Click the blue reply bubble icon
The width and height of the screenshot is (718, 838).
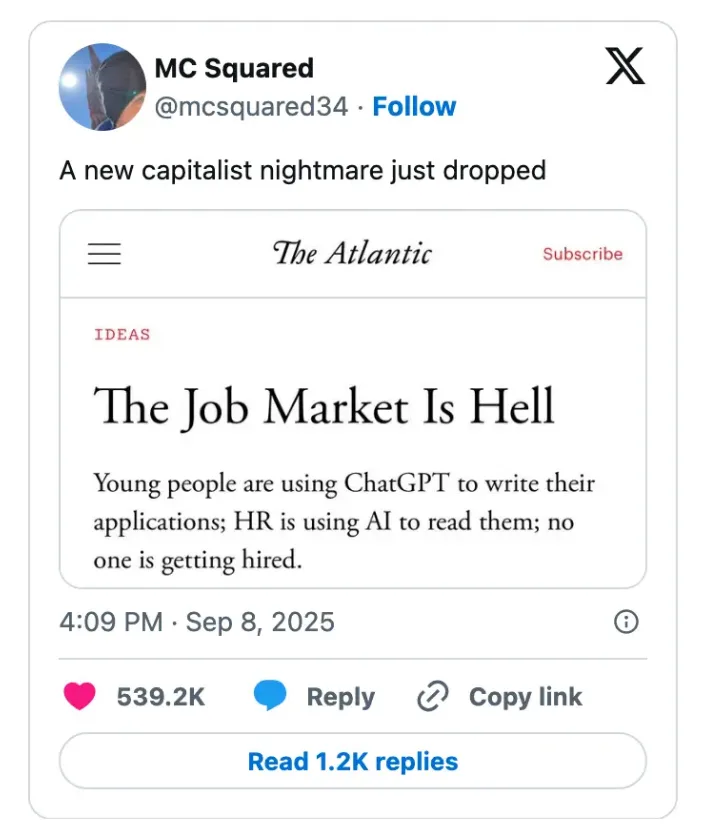270,696
